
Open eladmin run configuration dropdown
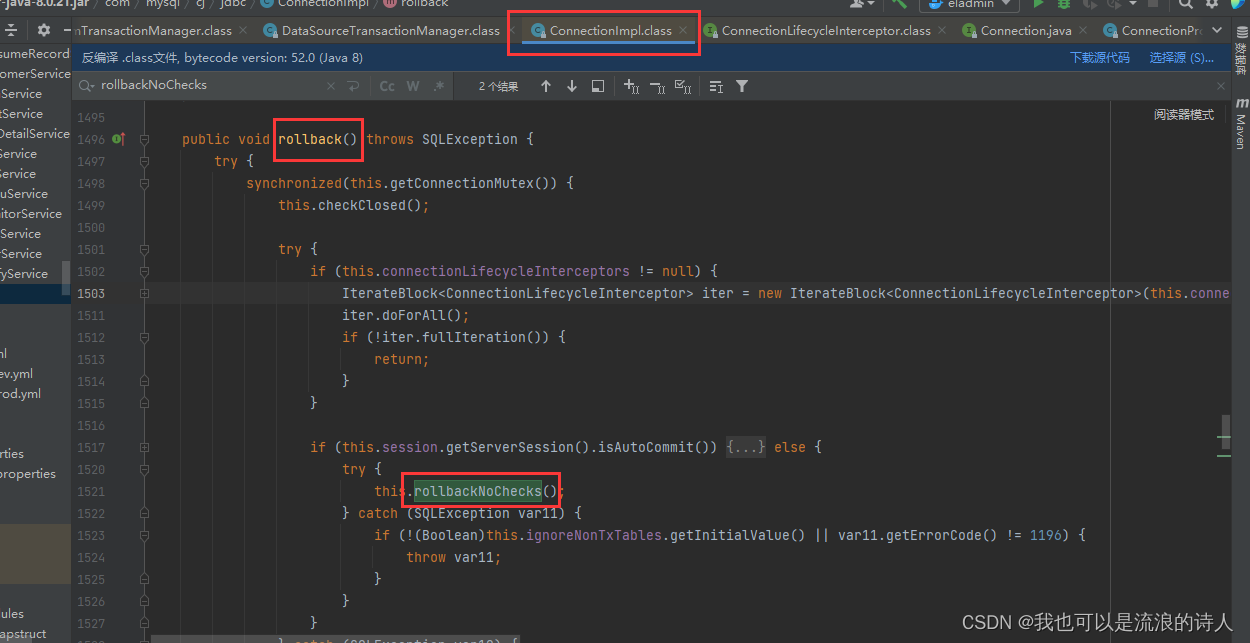pos(969,4)
